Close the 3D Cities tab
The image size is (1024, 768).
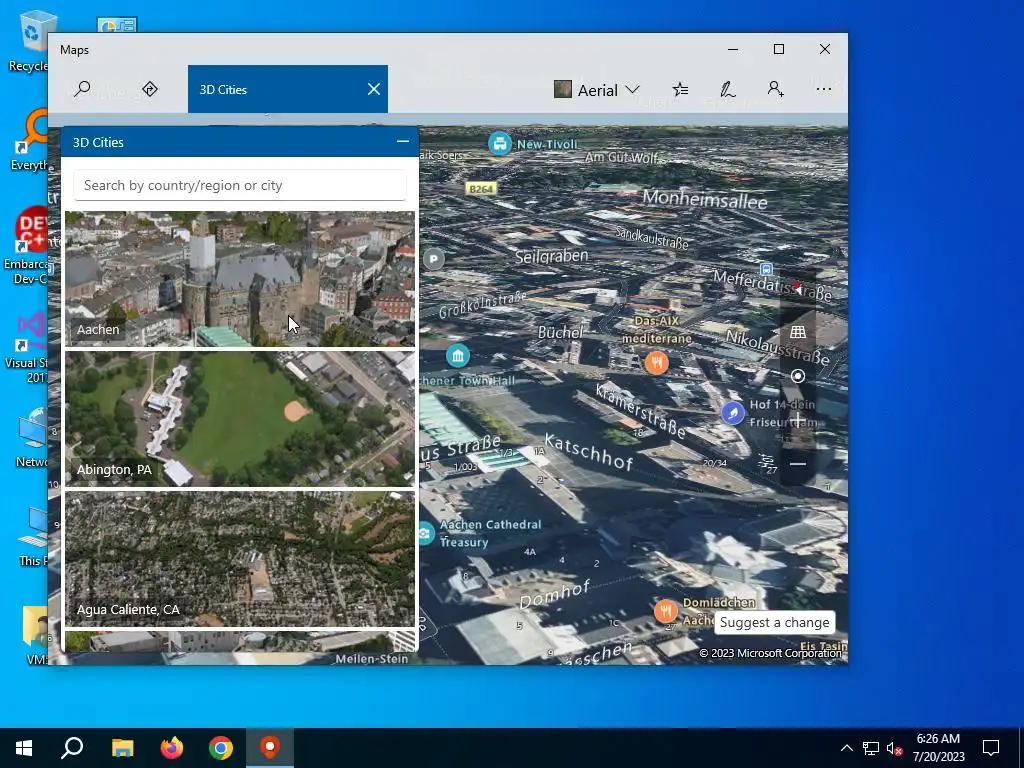pyautogui.click(x=374, y=89)
